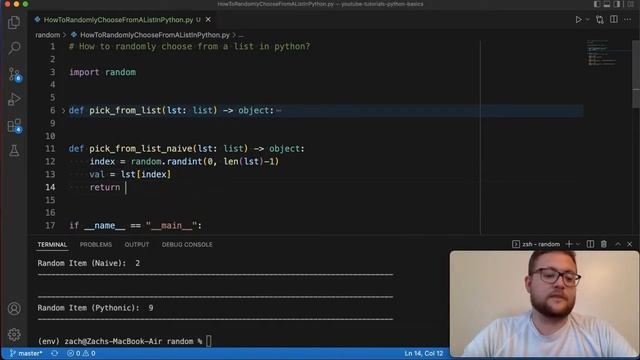Switch to the OUTPUT panel tab

point(137,244)
